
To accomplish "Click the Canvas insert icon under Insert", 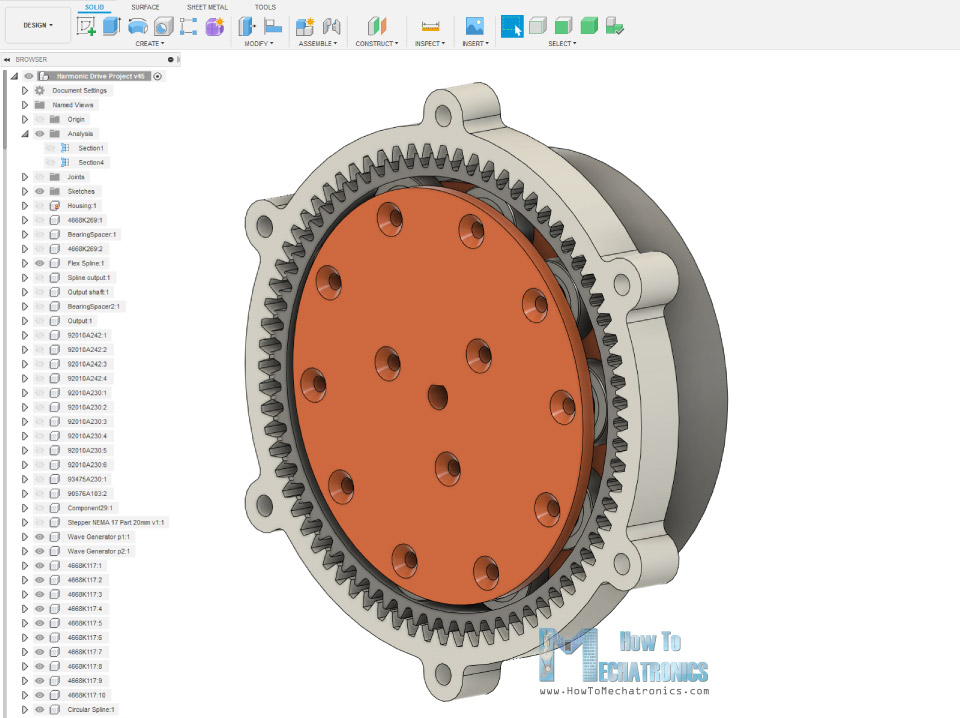I will pos(471,26).
